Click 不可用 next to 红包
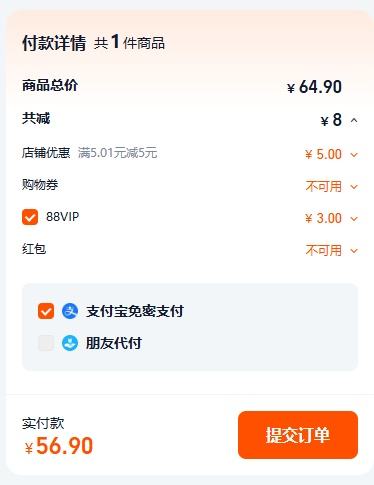 [x=324, y=250]
